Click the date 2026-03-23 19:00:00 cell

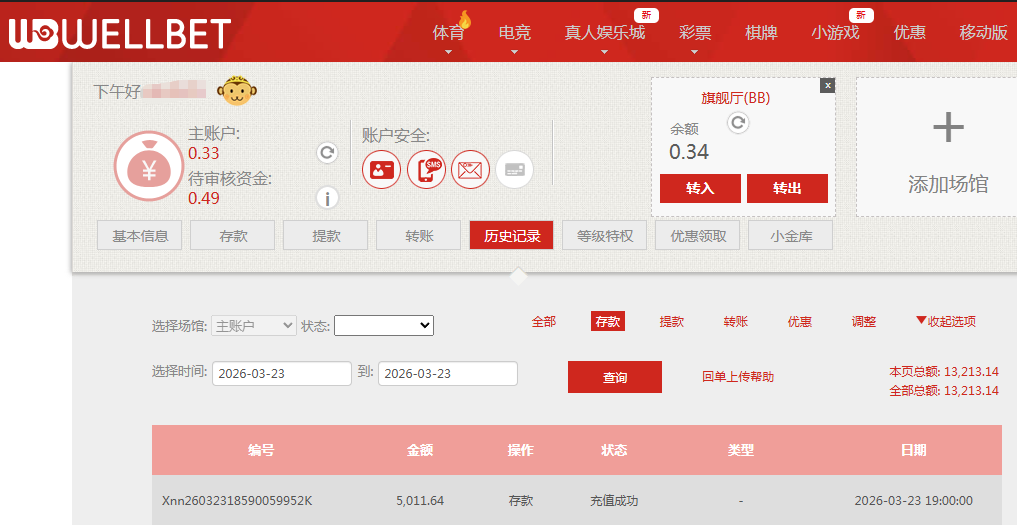(x=913, y=501)
